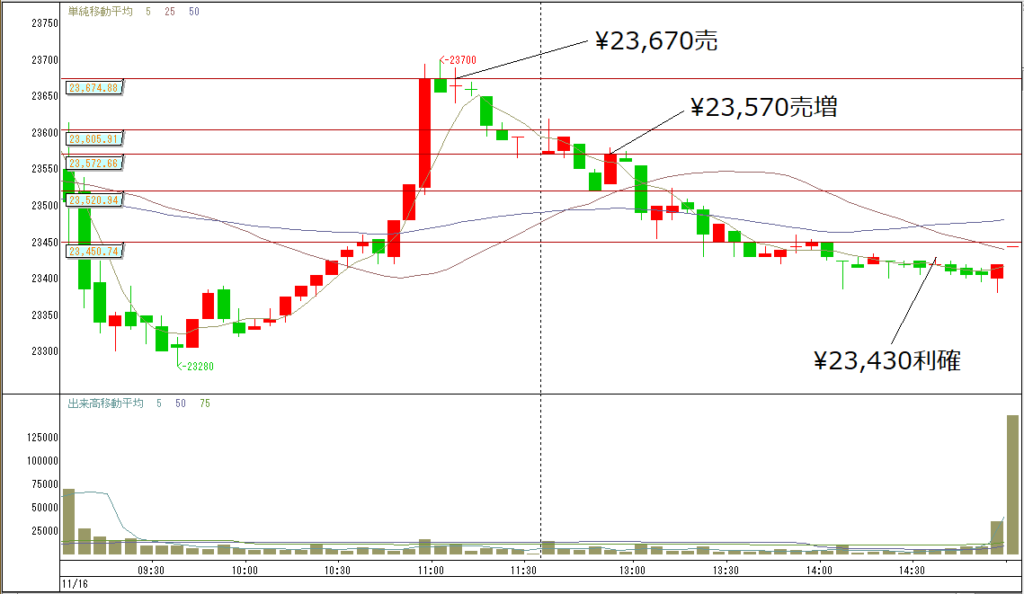Image resolution: width=1024 pixels, height=594 pixels.
Task: Select the 23,520.94 price line label
Action: point(94,200)
